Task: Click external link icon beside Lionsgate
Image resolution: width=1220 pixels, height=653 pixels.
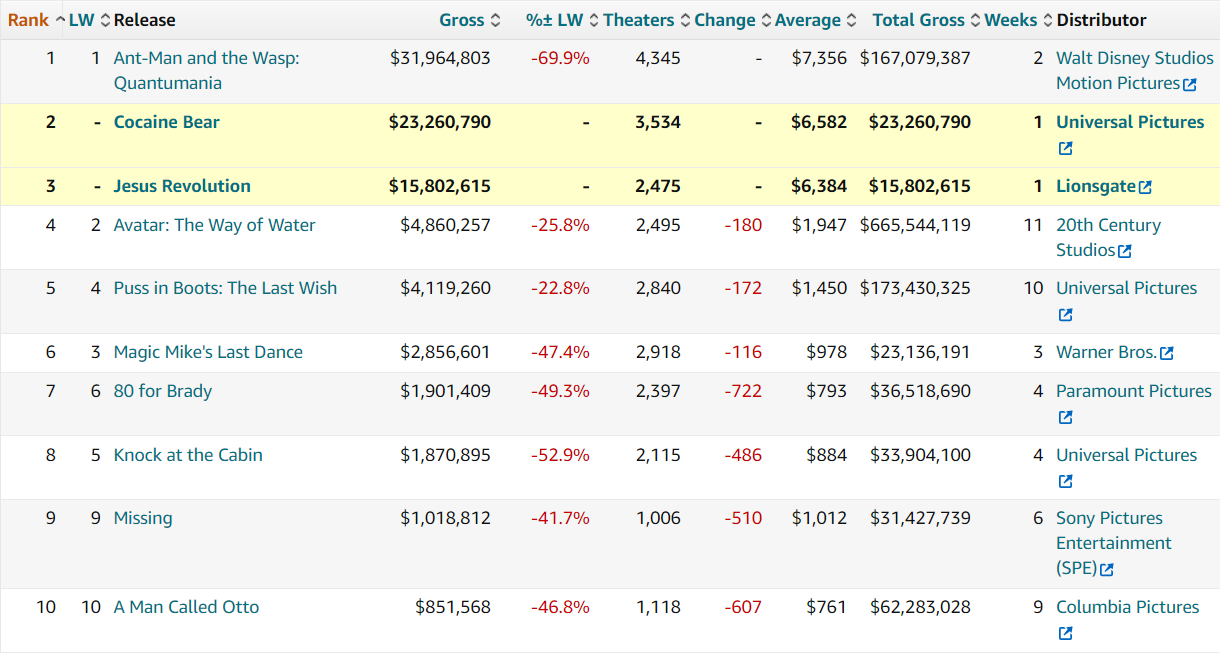Action: click(x=1146, y=187)
